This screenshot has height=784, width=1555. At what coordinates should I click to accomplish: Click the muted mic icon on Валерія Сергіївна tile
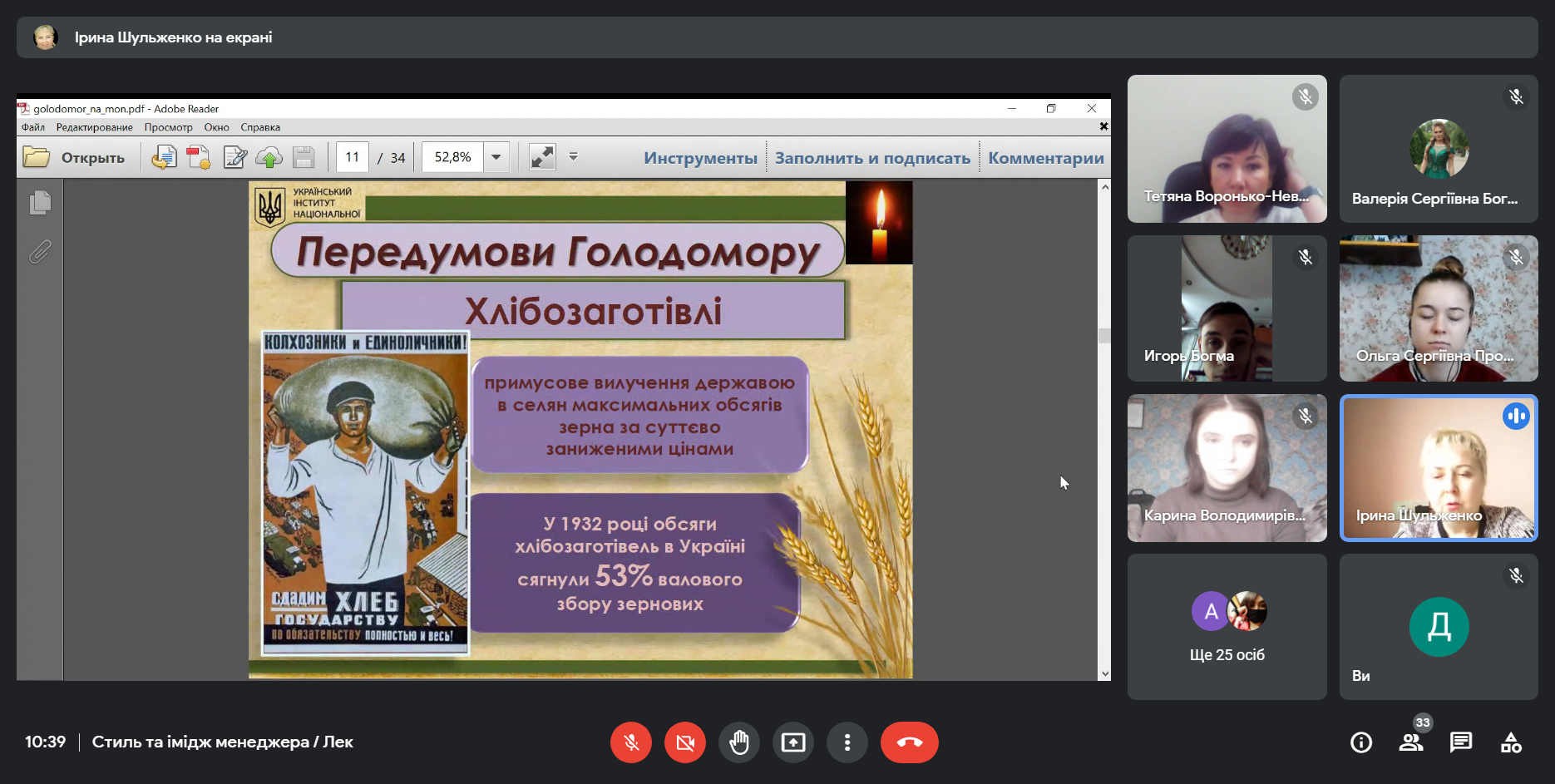coord(1517,97)
